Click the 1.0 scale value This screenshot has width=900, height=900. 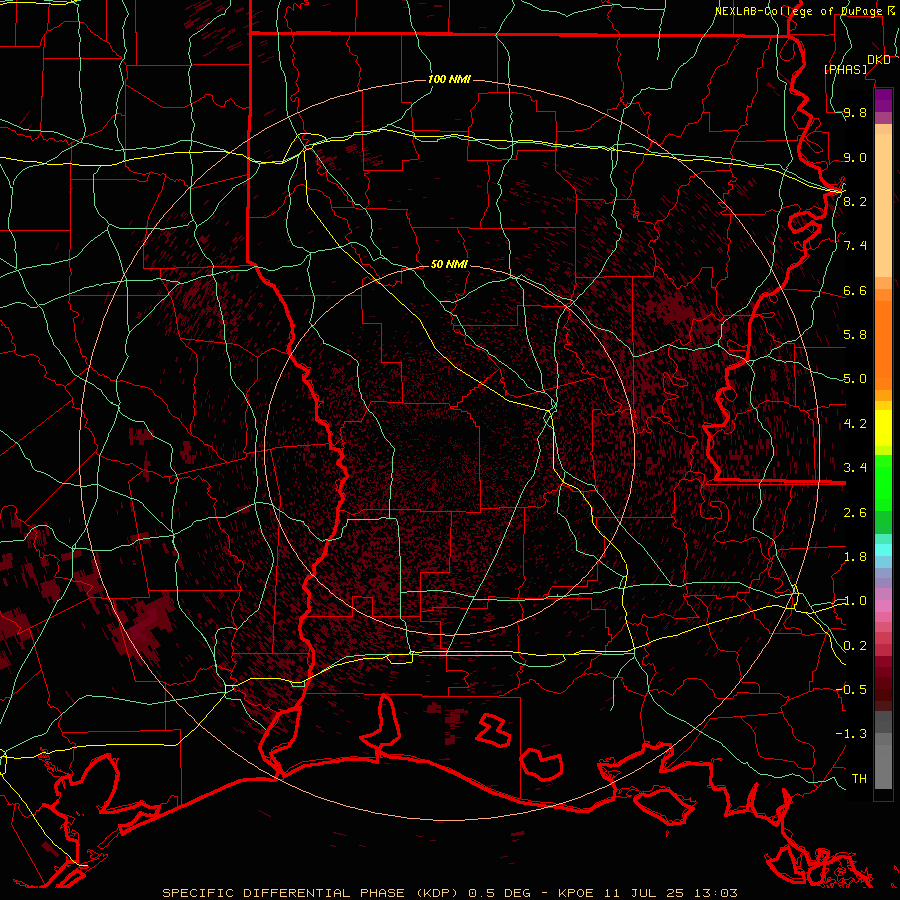(x=855, y=601)
